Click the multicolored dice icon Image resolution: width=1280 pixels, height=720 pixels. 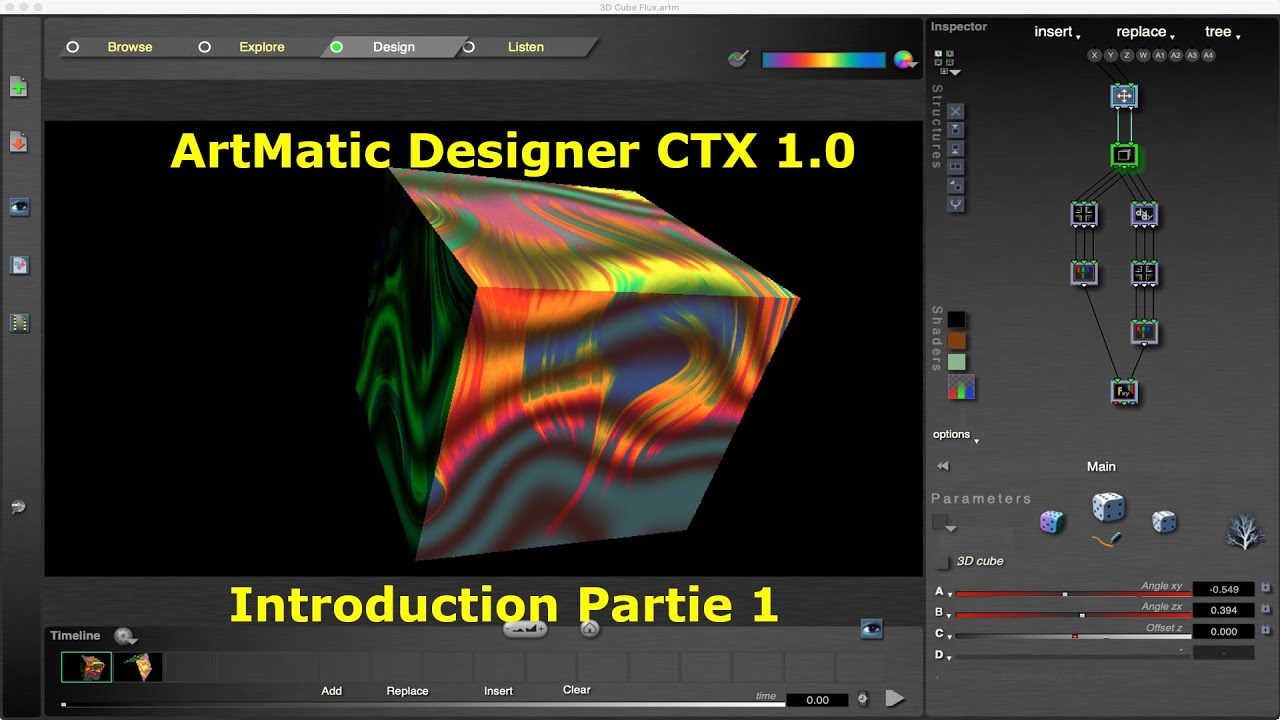pos(1051,522)
